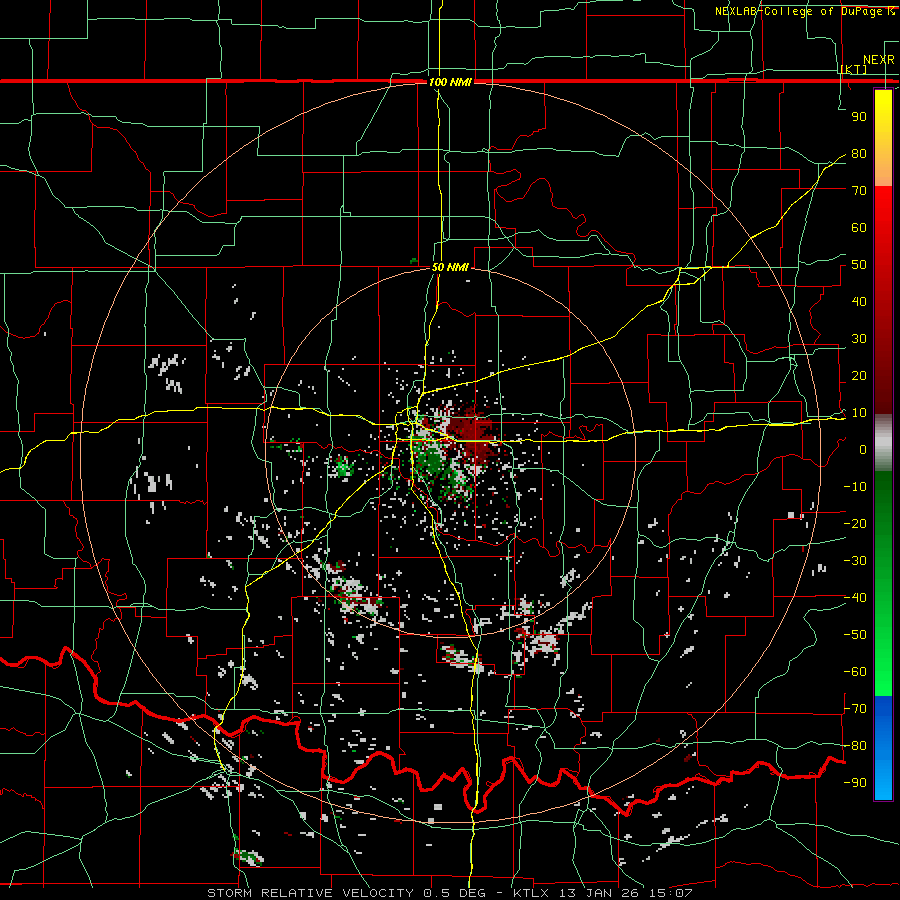
Task: Click the positive 60 scale value
Action: tap(859, 228)
